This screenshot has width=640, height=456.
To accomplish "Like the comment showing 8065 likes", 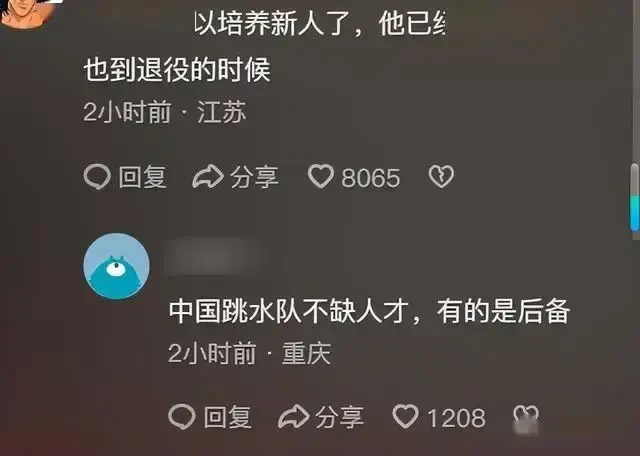I will pyautogui.click(x=321, y=176).
